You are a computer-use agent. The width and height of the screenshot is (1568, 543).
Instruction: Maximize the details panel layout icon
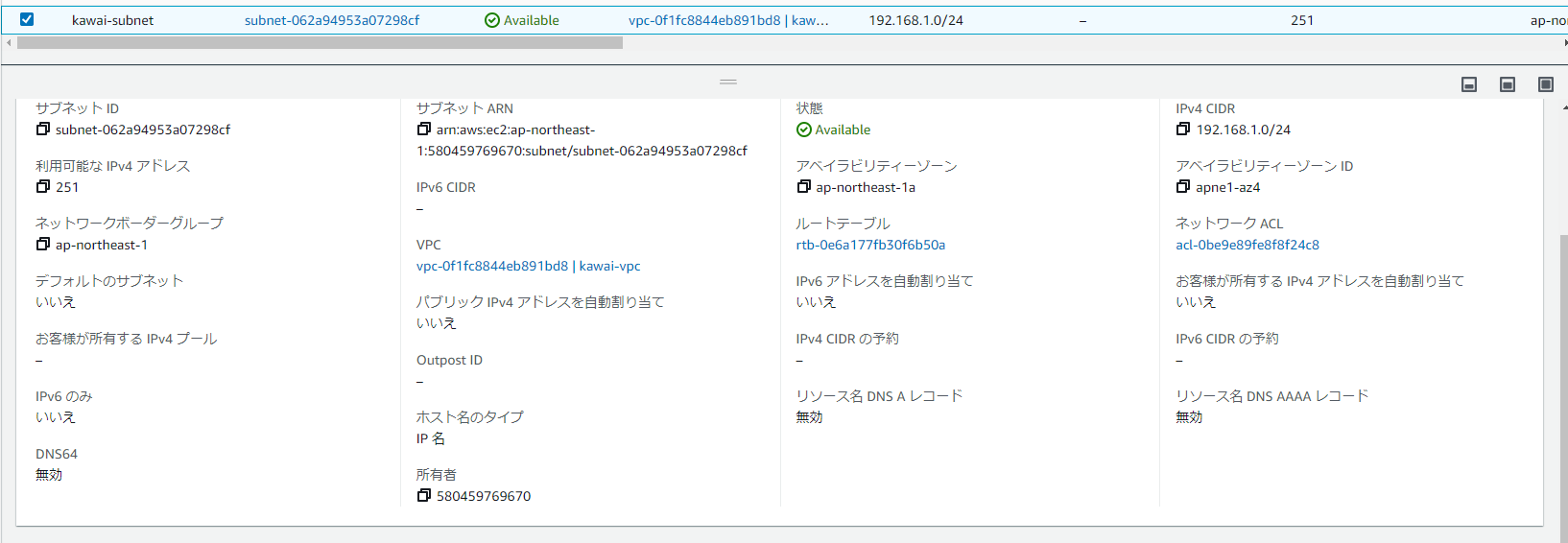[1546, 84]
